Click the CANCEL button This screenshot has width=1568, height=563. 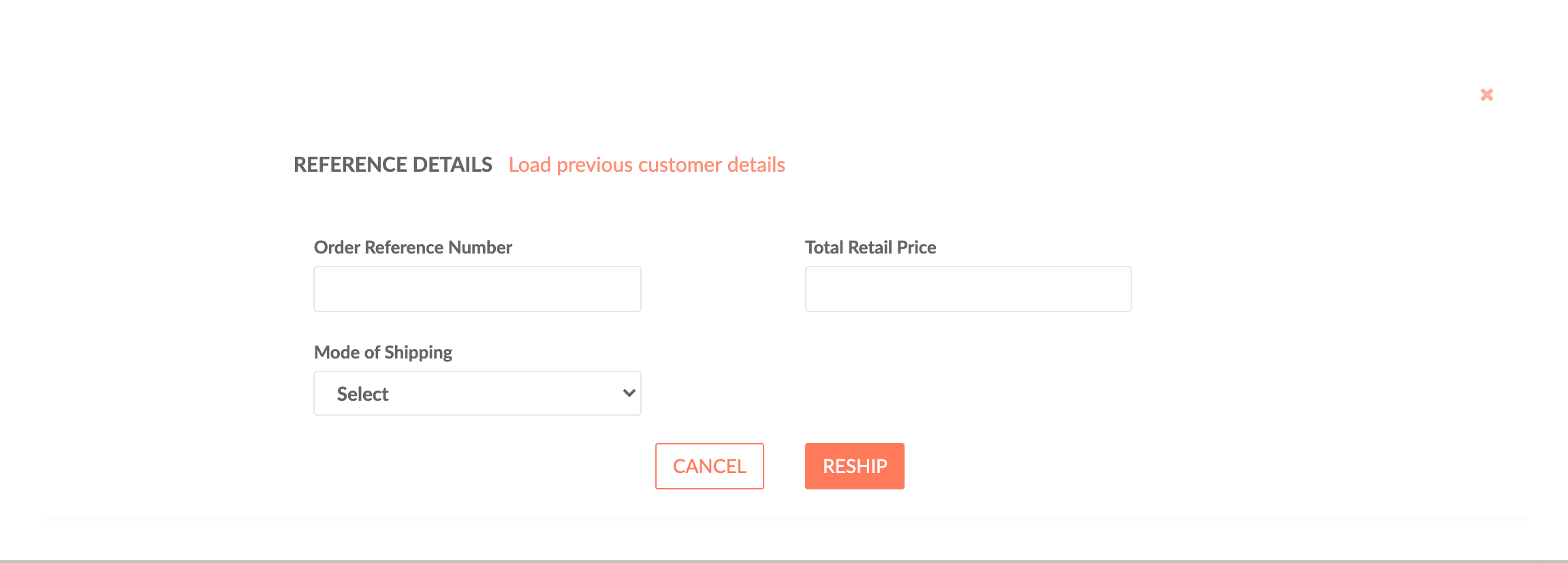709,466
